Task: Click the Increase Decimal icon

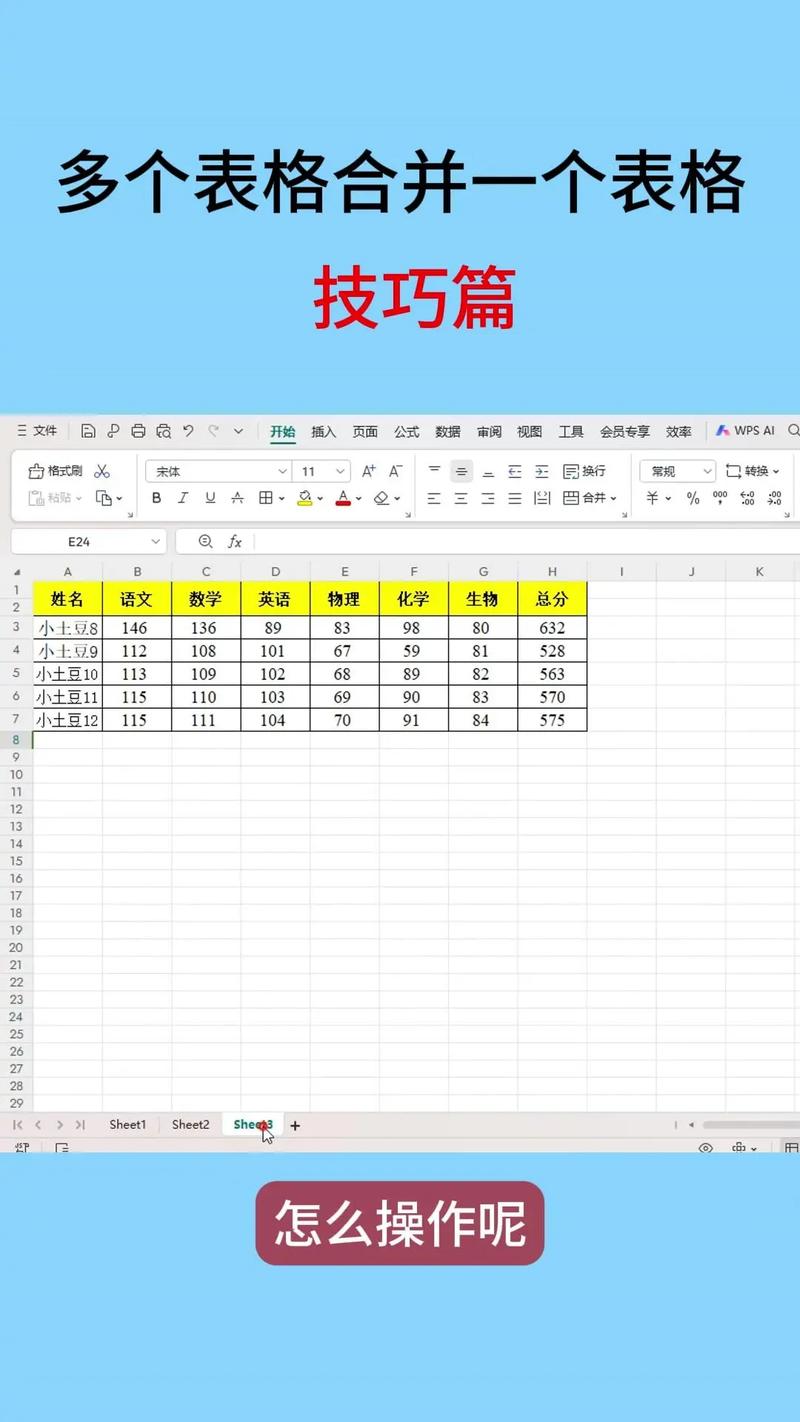Action: (x=747, y=497)
